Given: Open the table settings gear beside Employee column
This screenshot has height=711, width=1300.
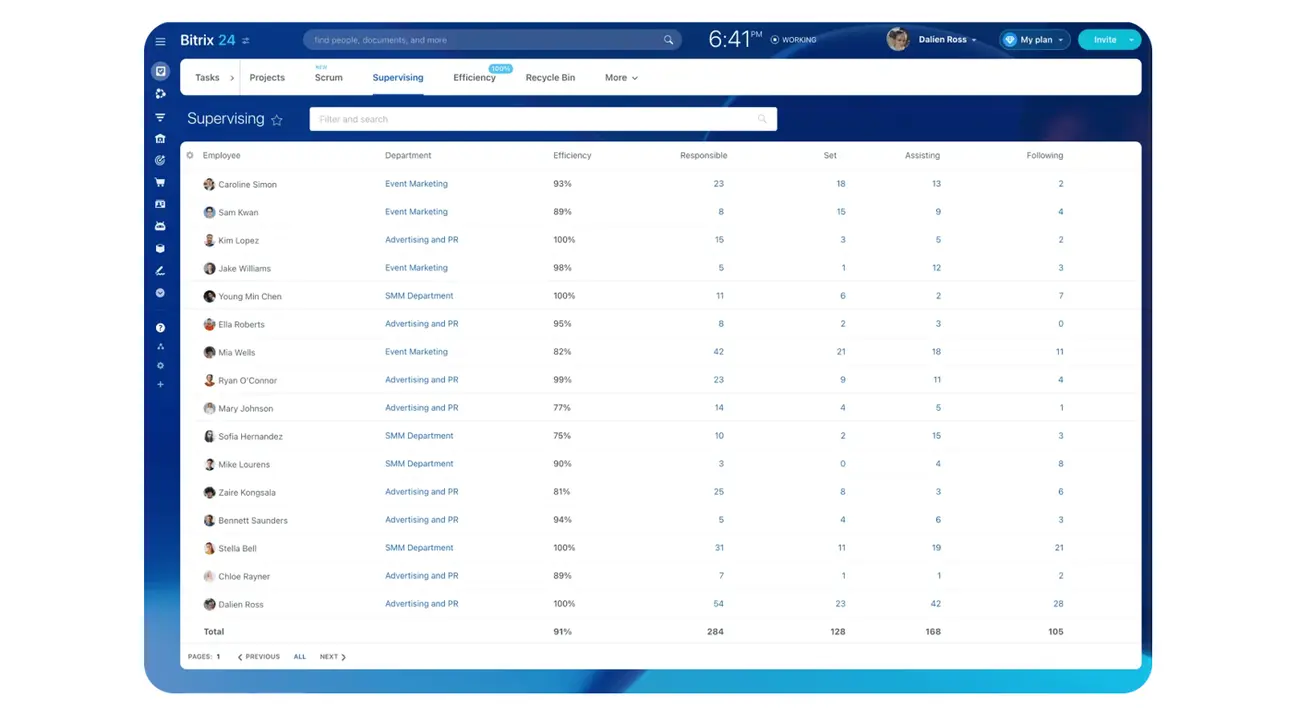Looking at the screenshot, I should pos(189,155).
